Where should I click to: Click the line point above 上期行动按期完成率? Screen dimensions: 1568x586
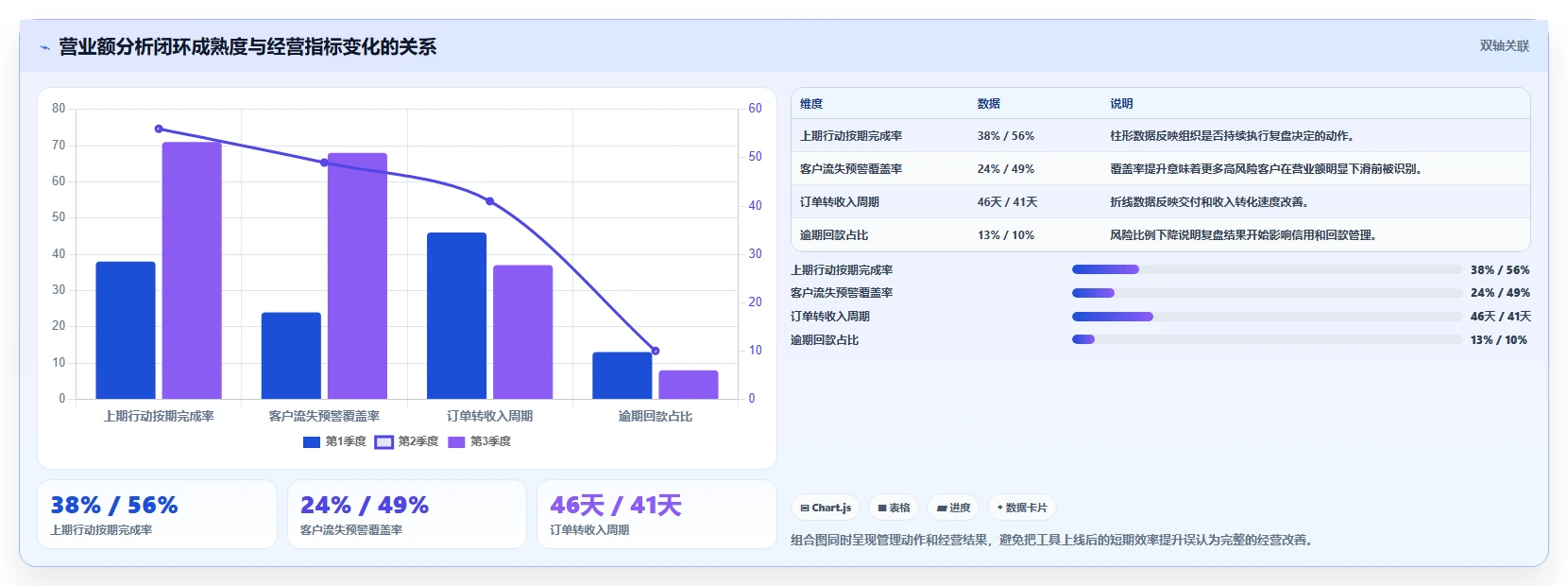(x=159, y=129)
